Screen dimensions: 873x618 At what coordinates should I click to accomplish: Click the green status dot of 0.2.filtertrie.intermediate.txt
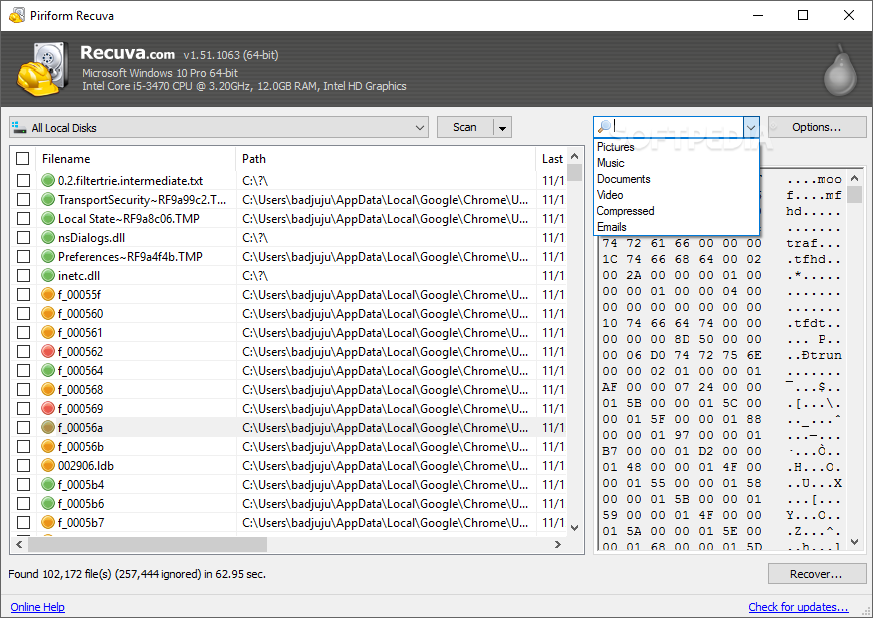pos(48,180)
